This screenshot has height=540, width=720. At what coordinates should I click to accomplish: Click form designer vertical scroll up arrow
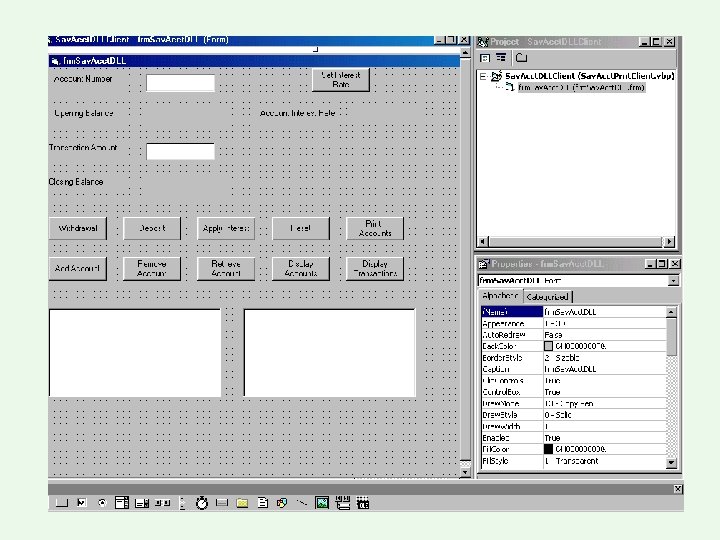(465, 53)
